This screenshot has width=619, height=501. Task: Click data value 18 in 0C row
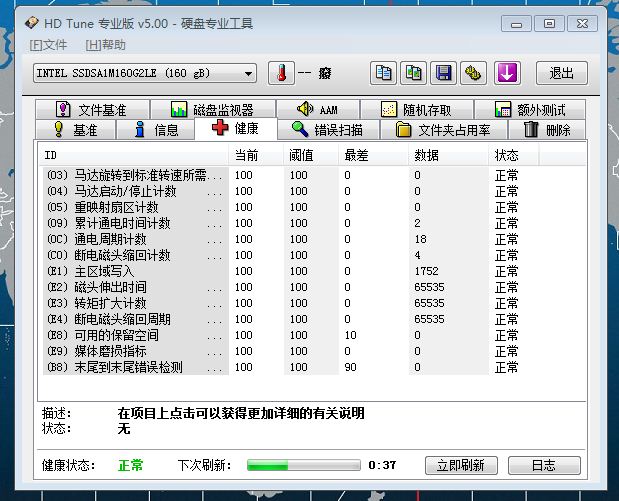[x=420, y=239]
